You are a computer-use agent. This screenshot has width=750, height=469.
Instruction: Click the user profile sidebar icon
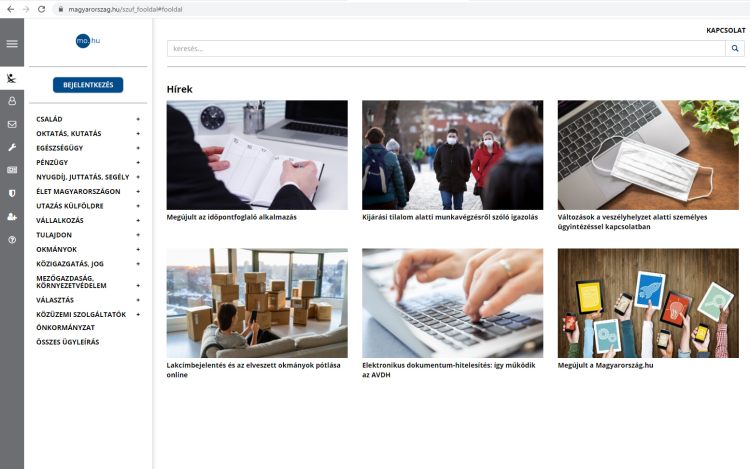point(12,101)
